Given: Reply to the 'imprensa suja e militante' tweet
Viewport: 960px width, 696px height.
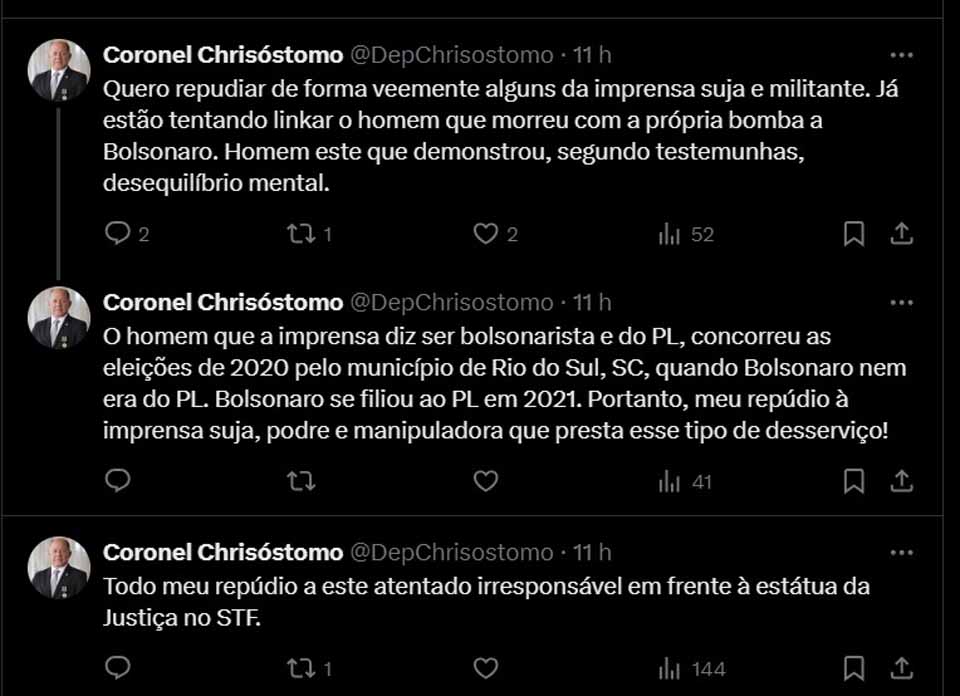Looking at the screenshot, I should [x=118, y=234].
